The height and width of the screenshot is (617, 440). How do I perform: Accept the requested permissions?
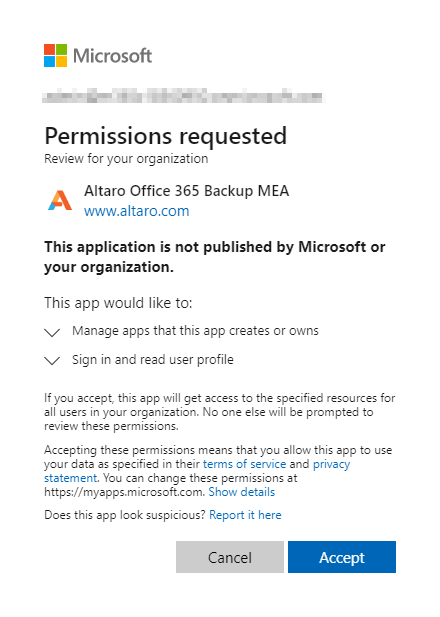342,557
